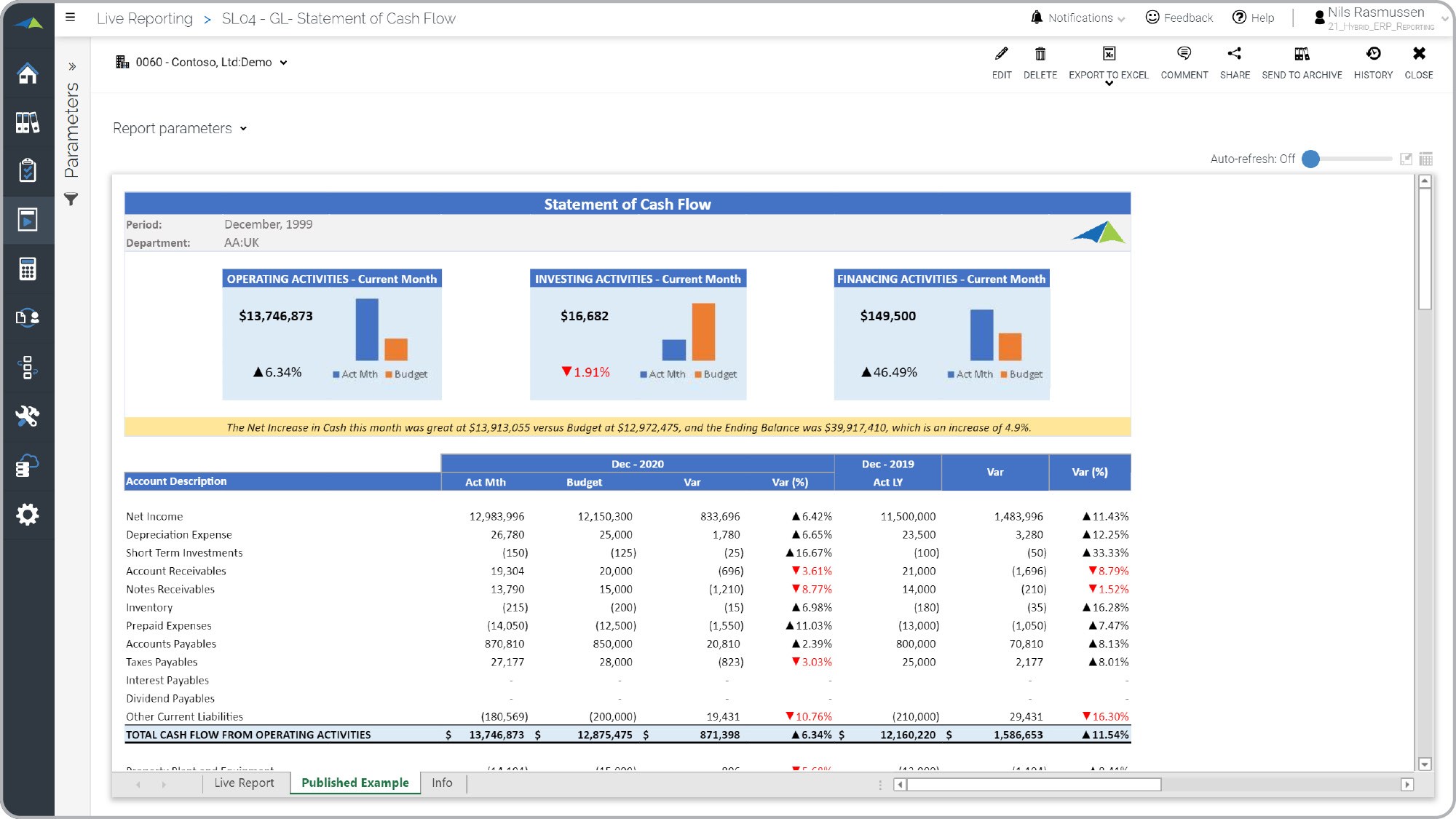The image size is (1456, 819).
Task: Toggle the hamburger navigation menu
Action: point(70,17)
